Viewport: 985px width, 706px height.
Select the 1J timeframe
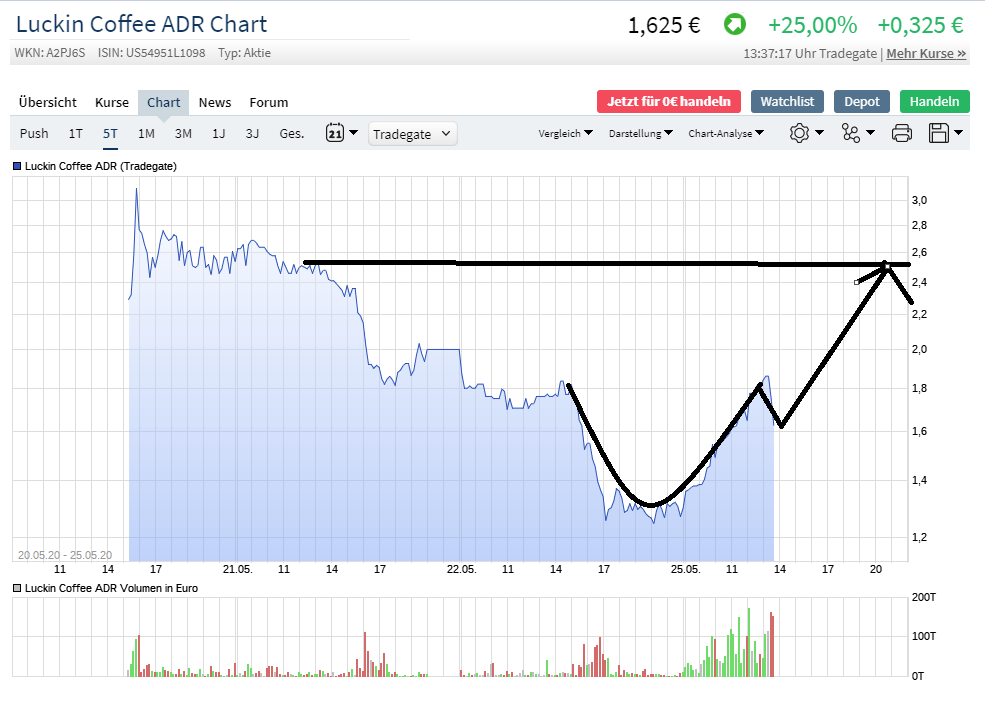219,133
